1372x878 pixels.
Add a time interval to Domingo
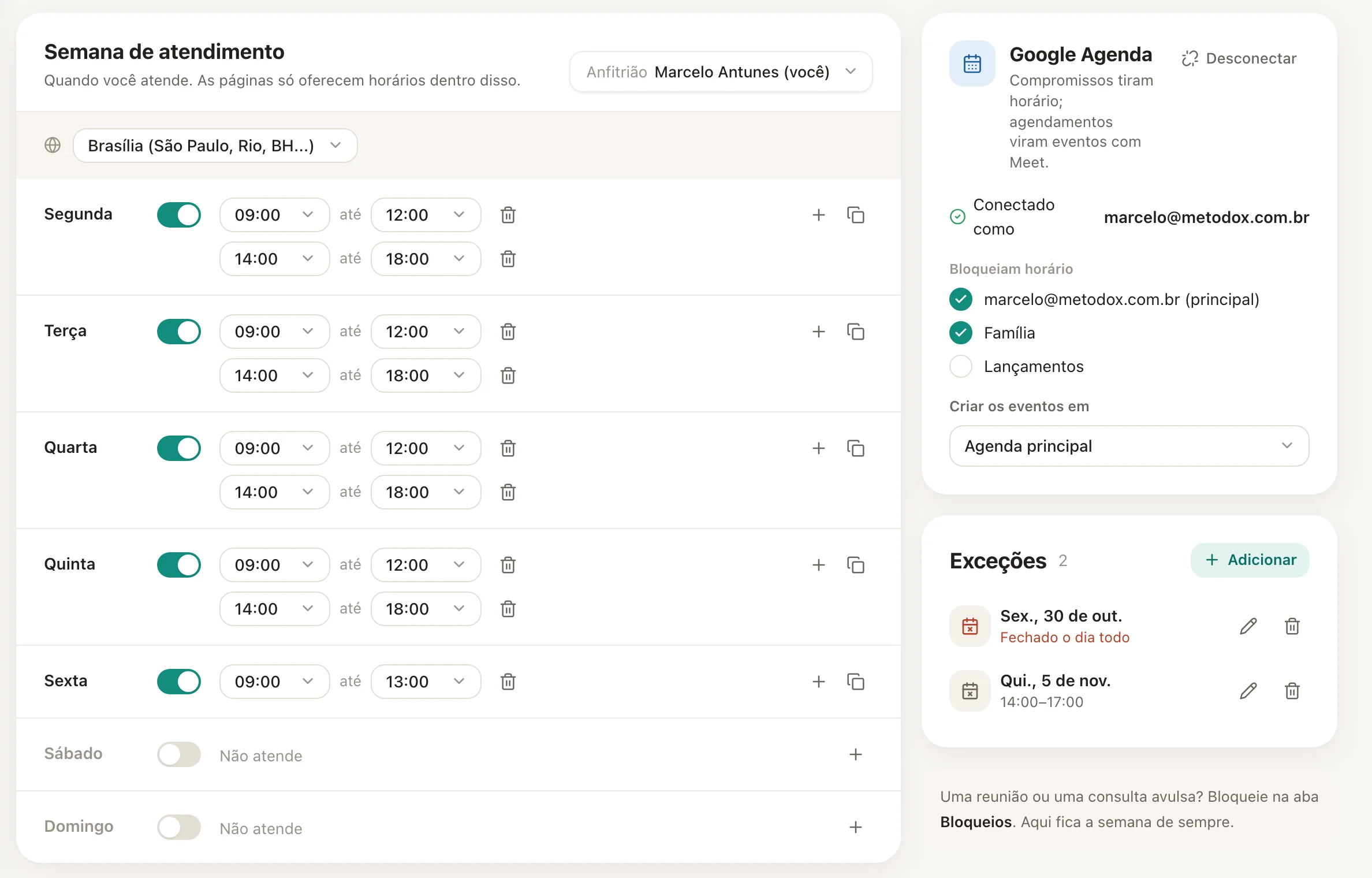(x=856, y=827)
